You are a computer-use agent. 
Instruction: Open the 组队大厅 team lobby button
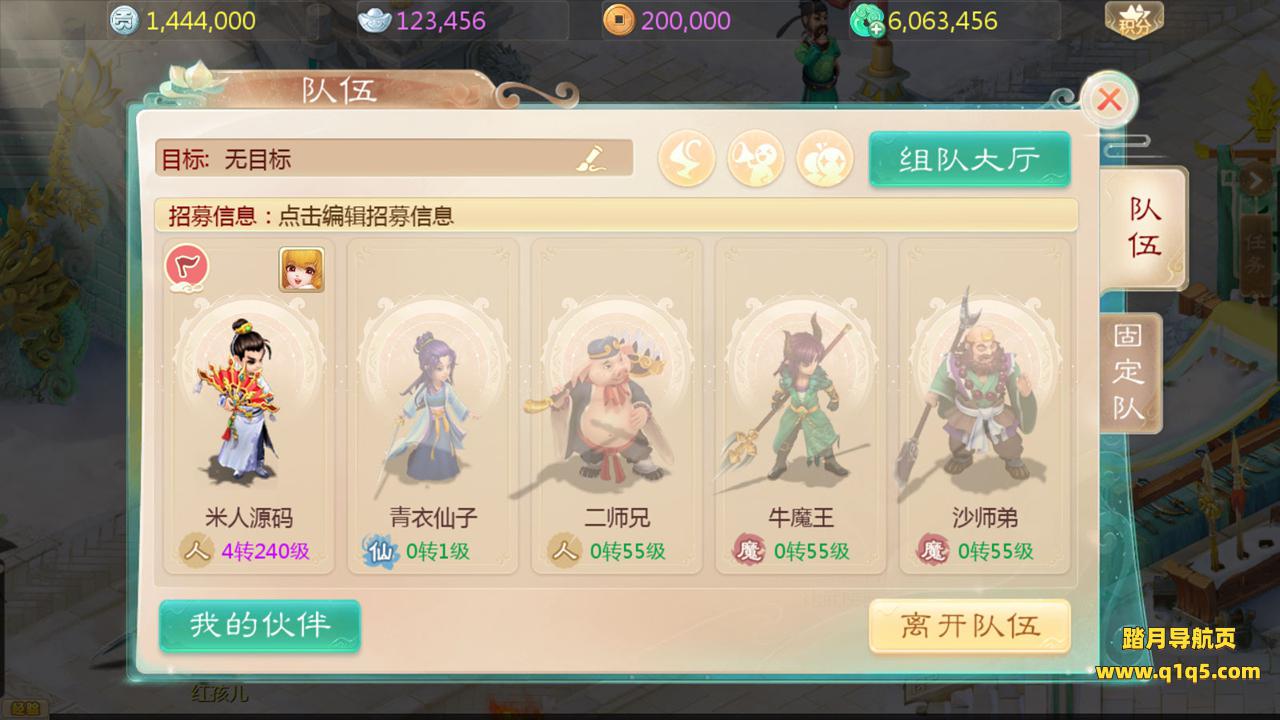tap(969, 159)
